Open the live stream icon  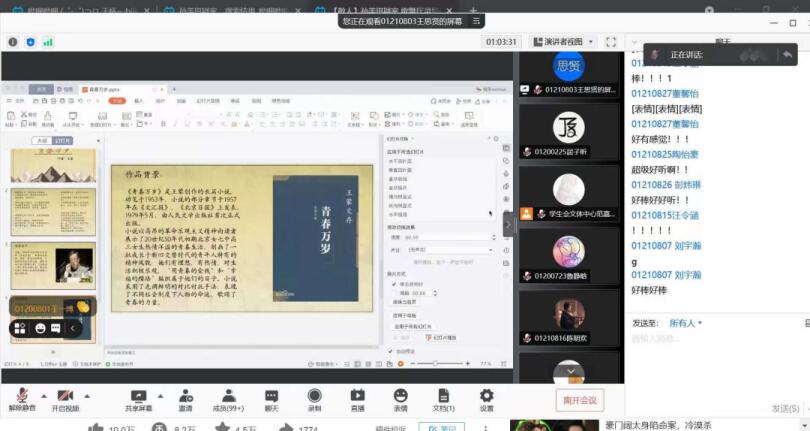357,395
